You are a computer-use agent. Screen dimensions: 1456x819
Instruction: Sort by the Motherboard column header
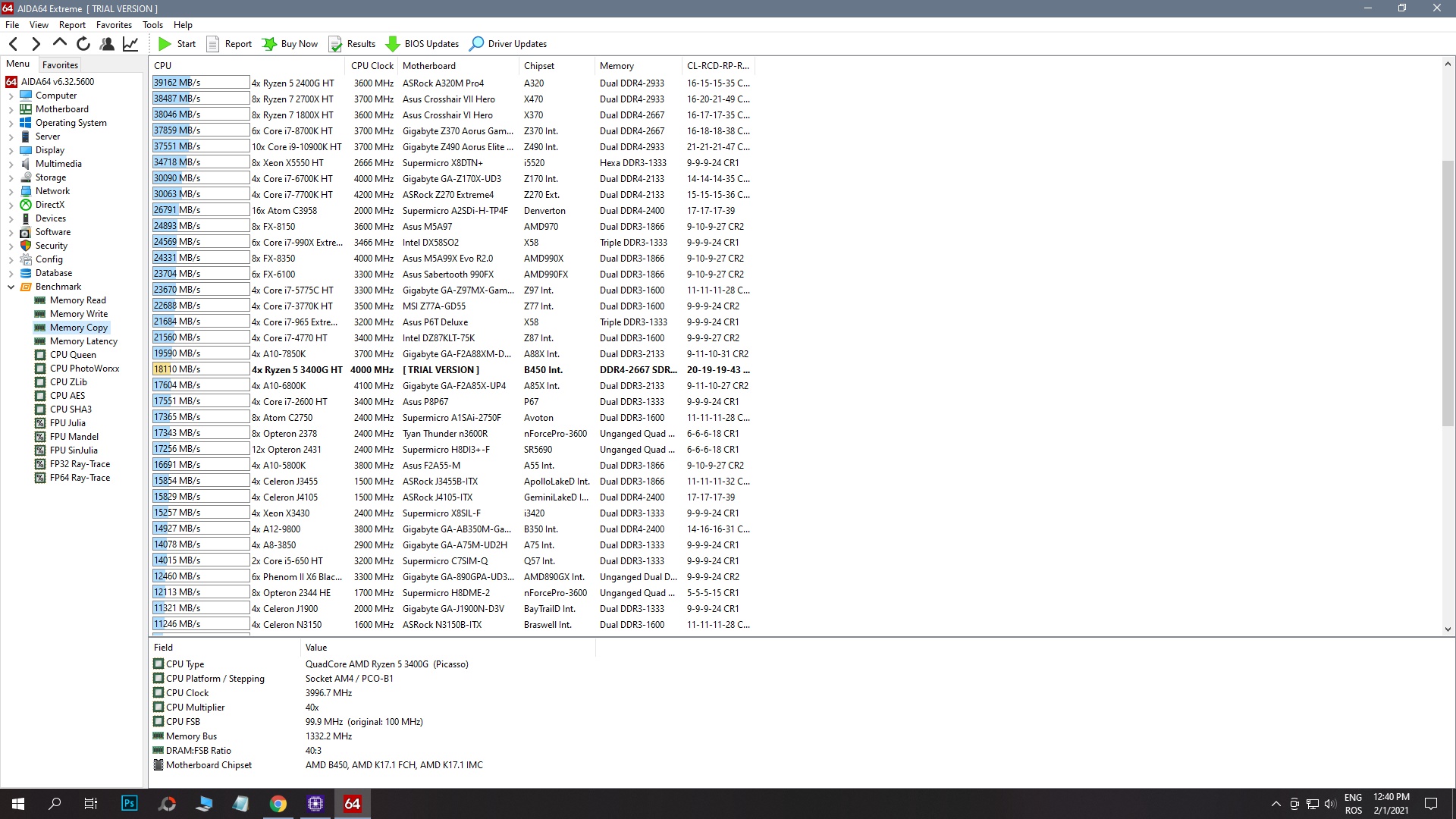(459, 66)
